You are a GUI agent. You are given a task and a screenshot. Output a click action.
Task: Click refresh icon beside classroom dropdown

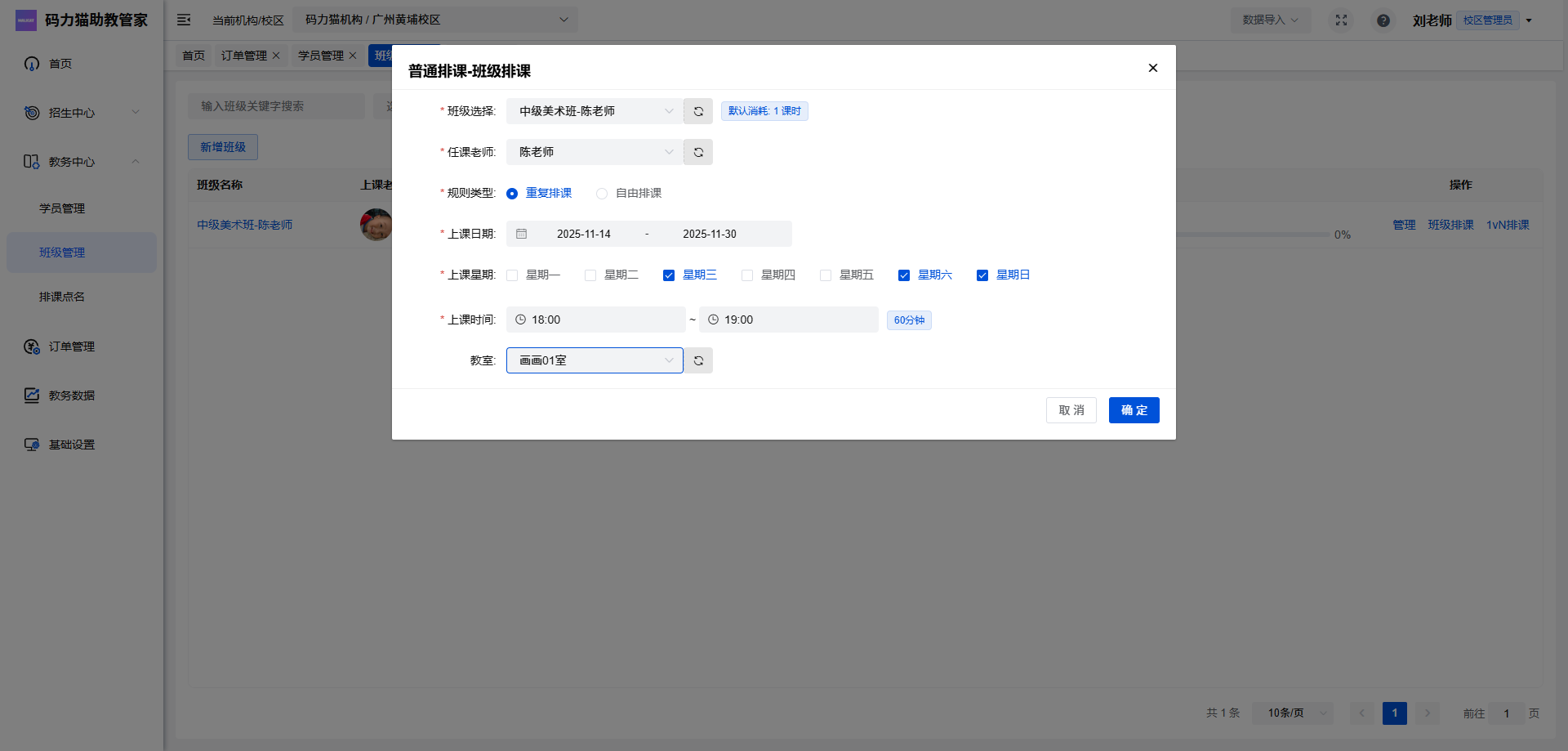(698, 360)
